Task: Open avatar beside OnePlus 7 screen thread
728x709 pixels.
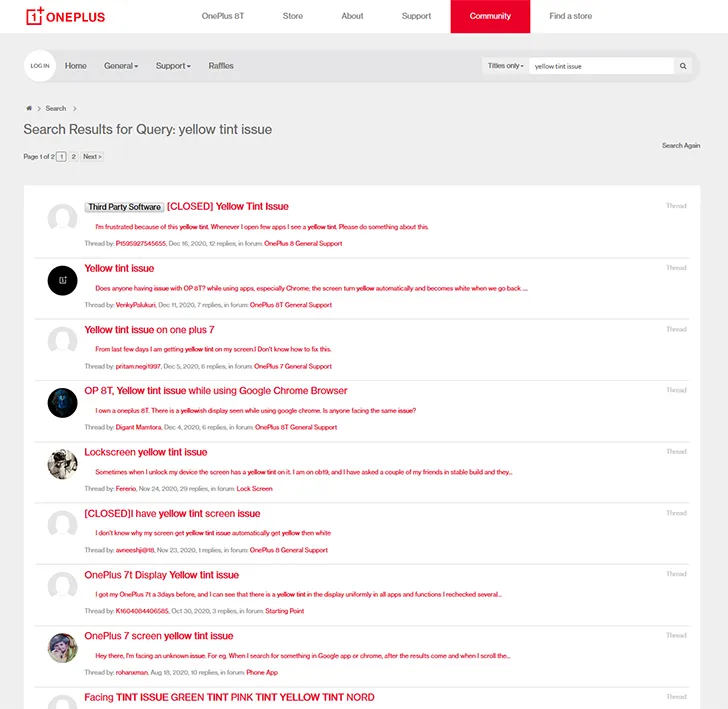Action: [x=62, y=648]
